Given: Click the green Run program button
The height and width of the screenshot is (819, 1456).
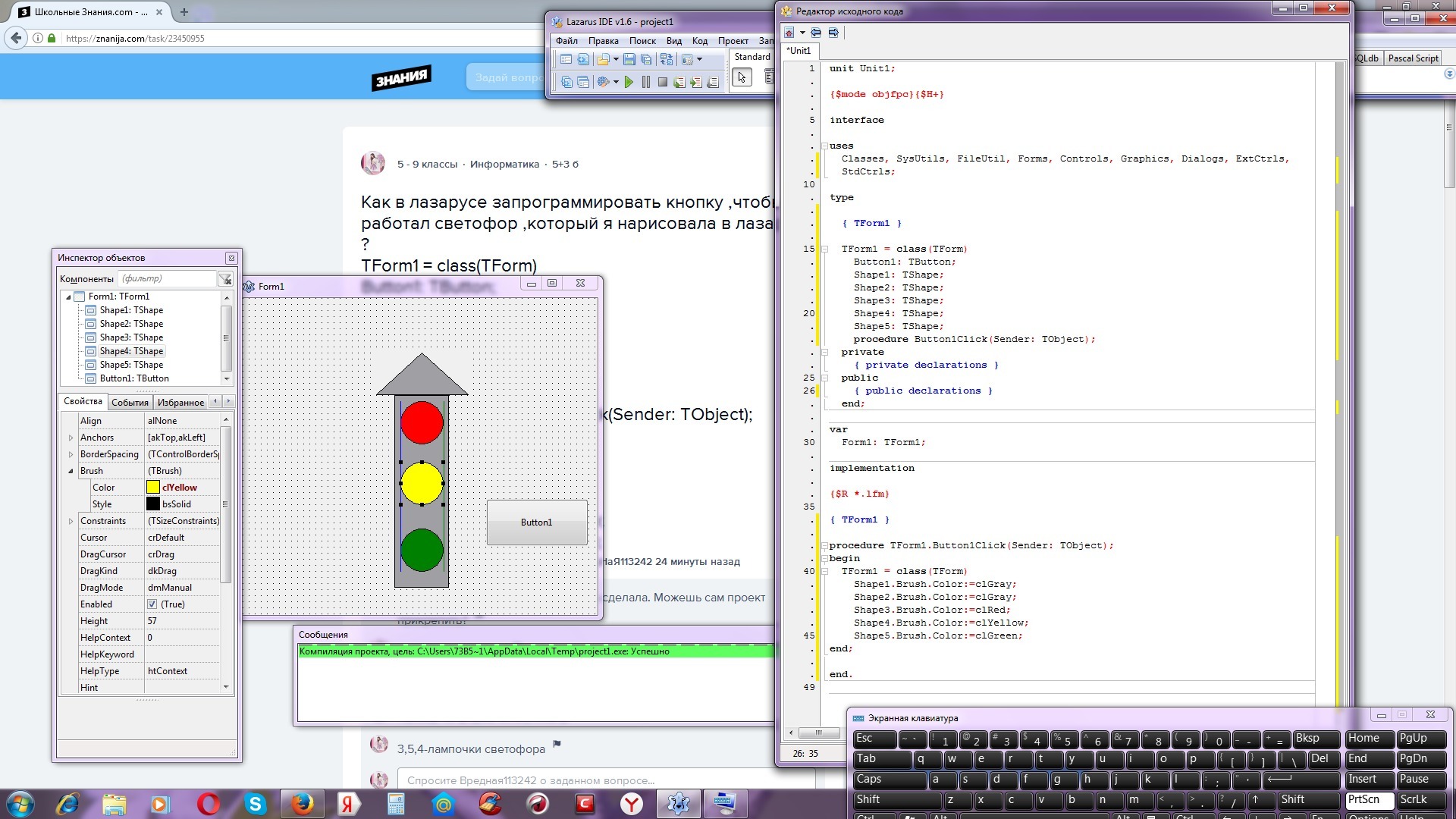Looking at the screenshot, I should [629, 82].
